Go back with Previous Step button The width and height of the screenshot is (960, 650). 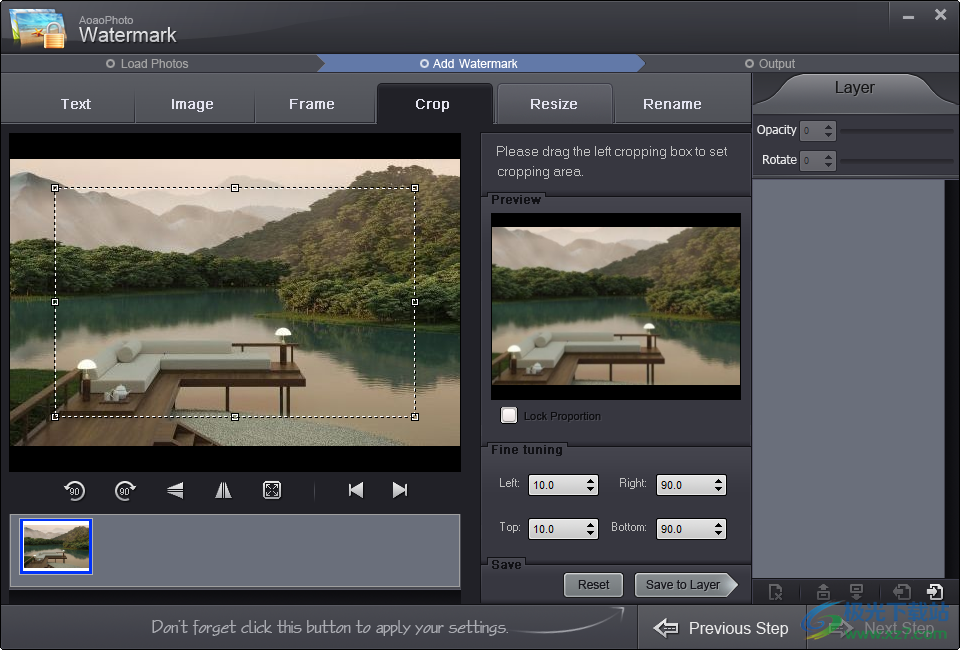tap(721, 628)
